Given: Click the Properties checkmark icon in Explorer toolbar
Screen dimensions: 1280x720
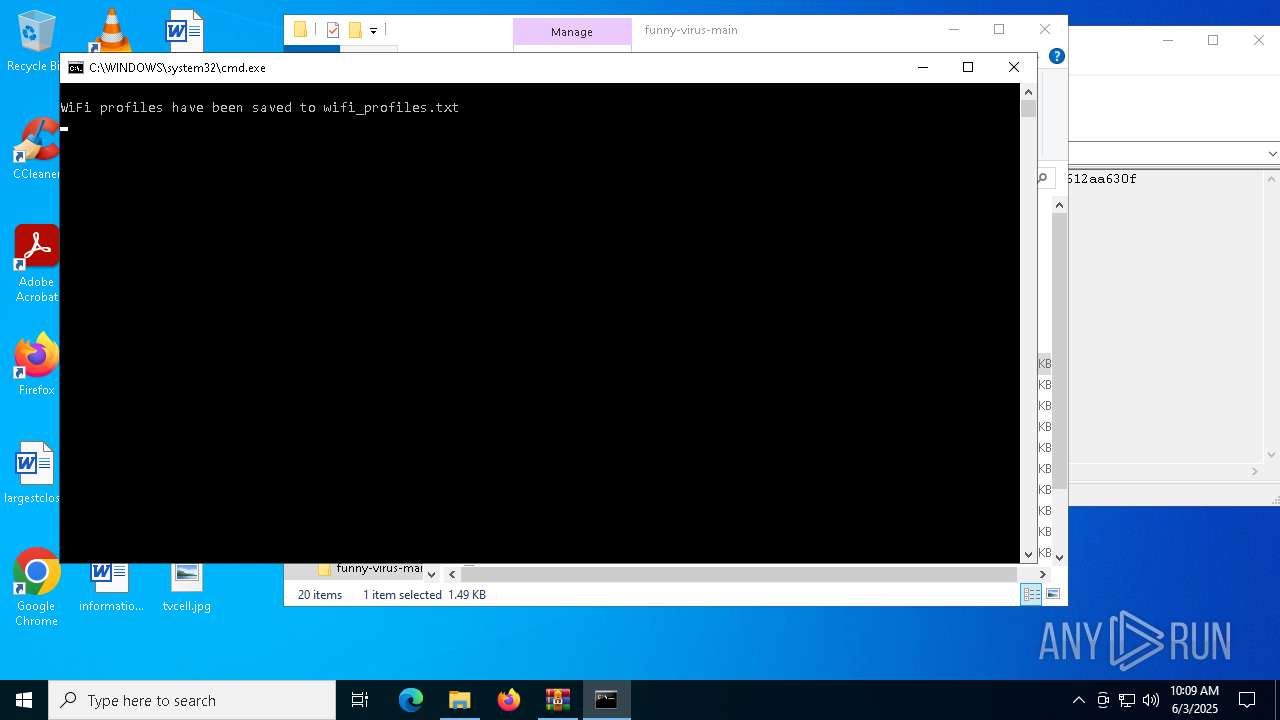Looking at the screenshot, I should pos(333,30).
